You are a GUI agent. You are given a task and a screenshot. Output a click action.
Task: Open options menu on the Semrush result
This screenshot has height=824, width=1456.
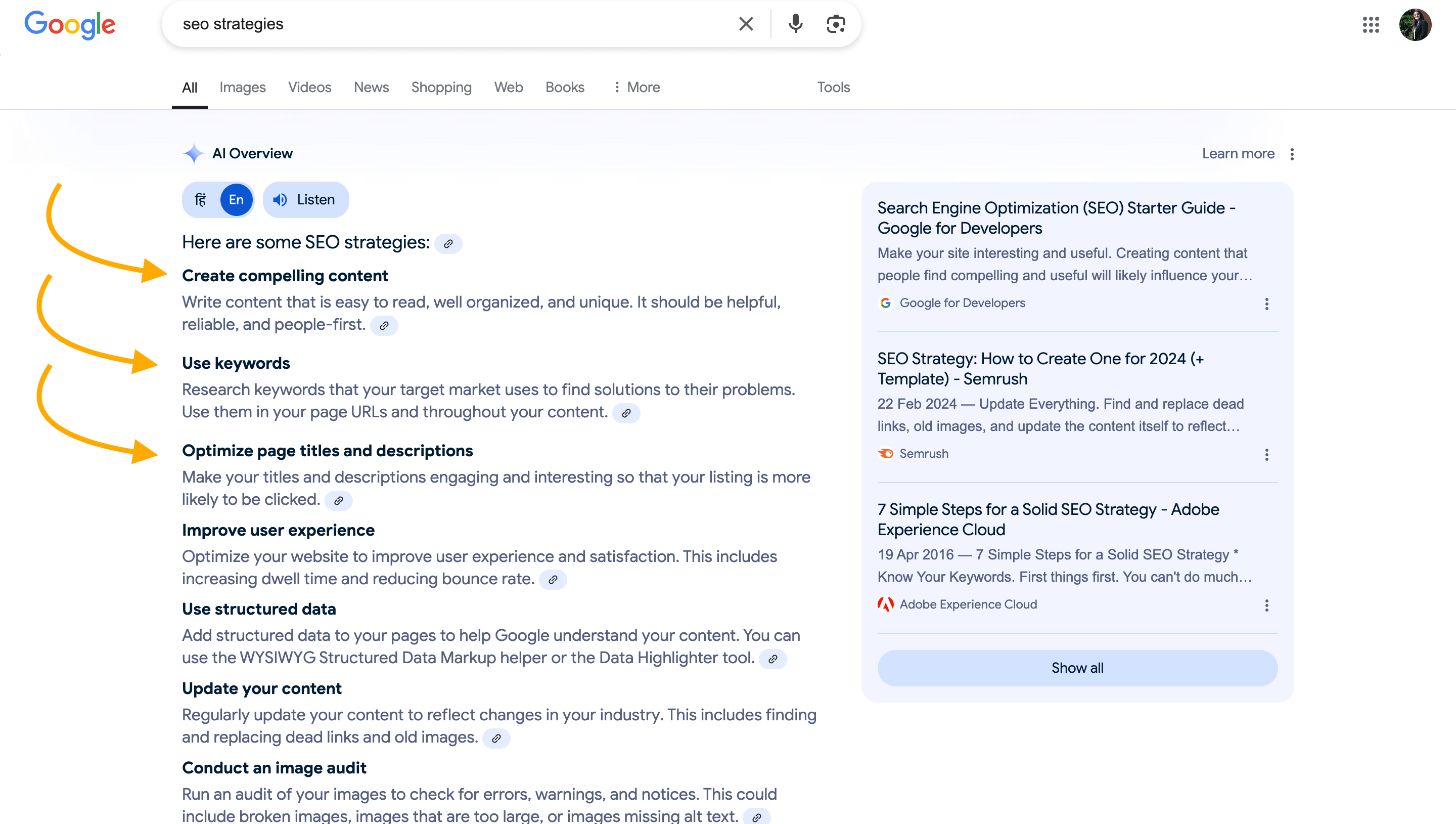[1266, 454]
